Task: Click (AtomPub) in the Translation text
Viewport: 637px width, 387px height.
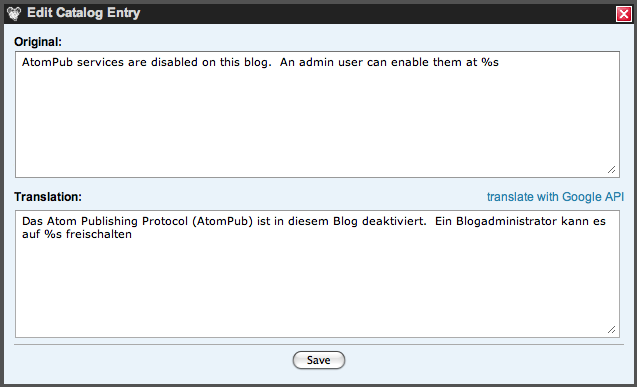Action: 222,221
